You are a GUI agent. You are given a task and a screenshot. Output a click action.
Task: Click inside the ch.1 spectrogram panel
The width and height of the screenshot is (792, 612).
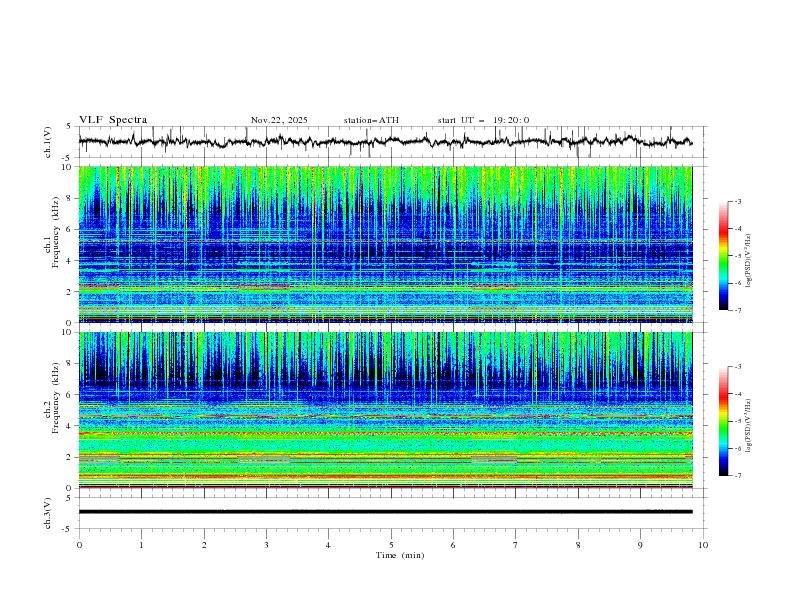pos(385,244)
